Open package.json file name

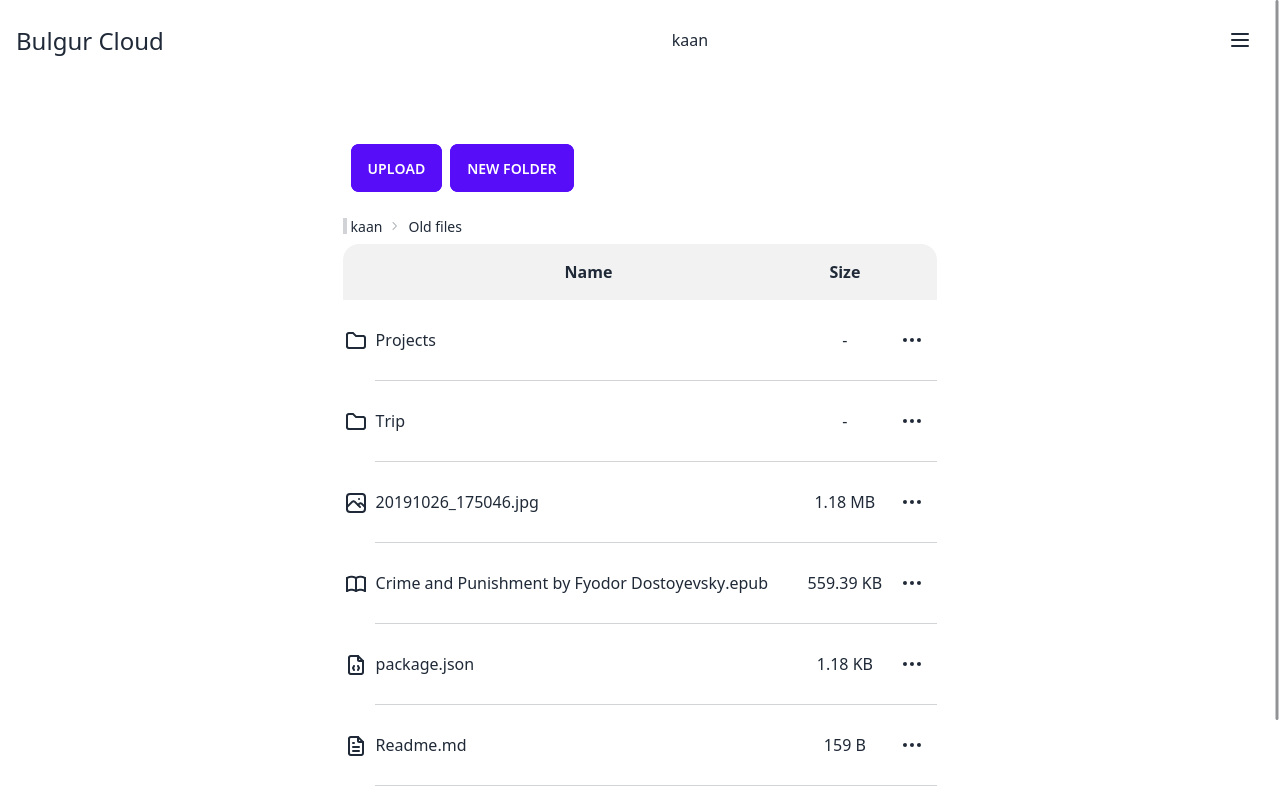[424, 664]
